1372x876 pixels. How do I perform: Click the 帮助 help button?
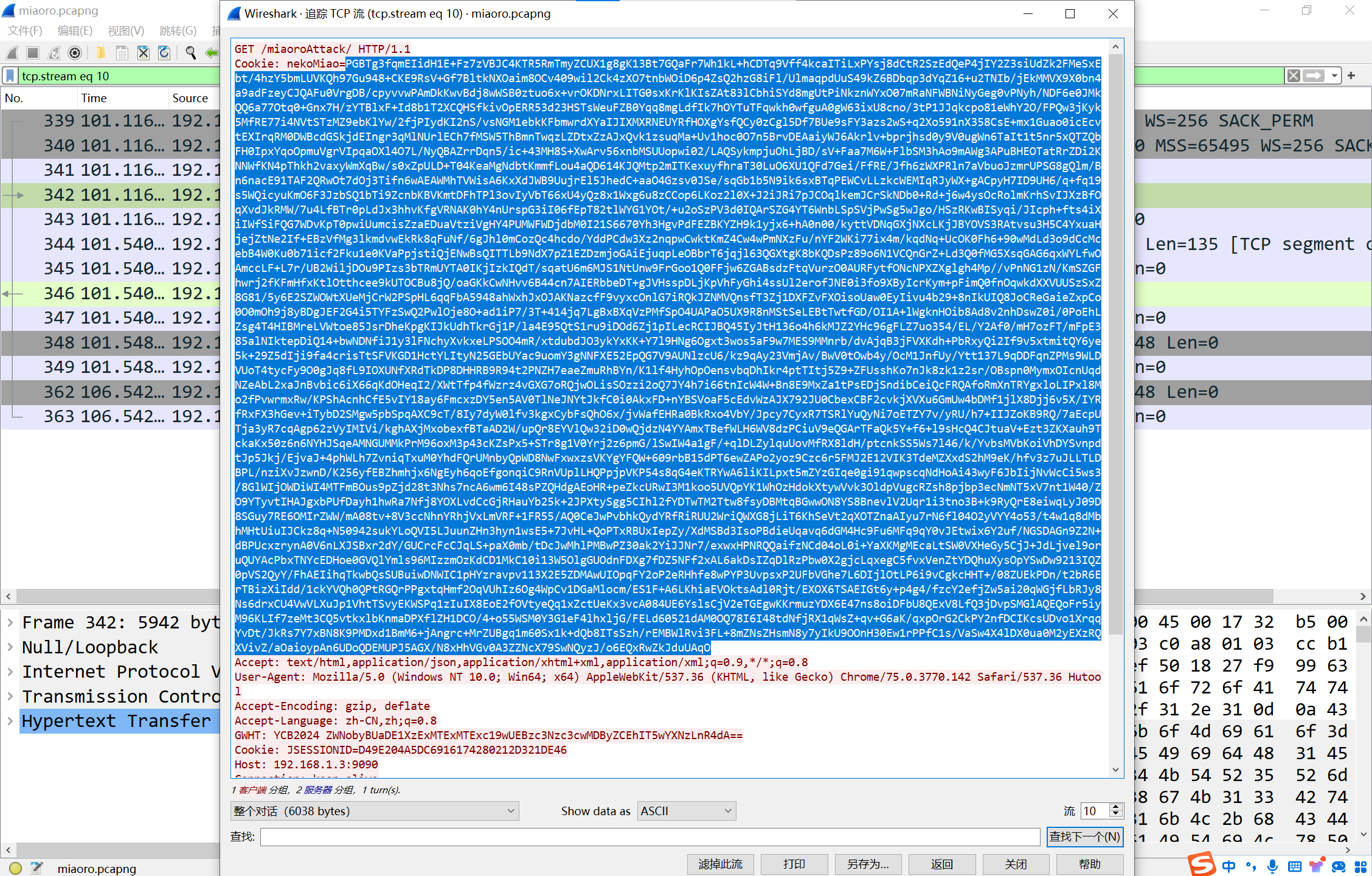point(1090,864)
